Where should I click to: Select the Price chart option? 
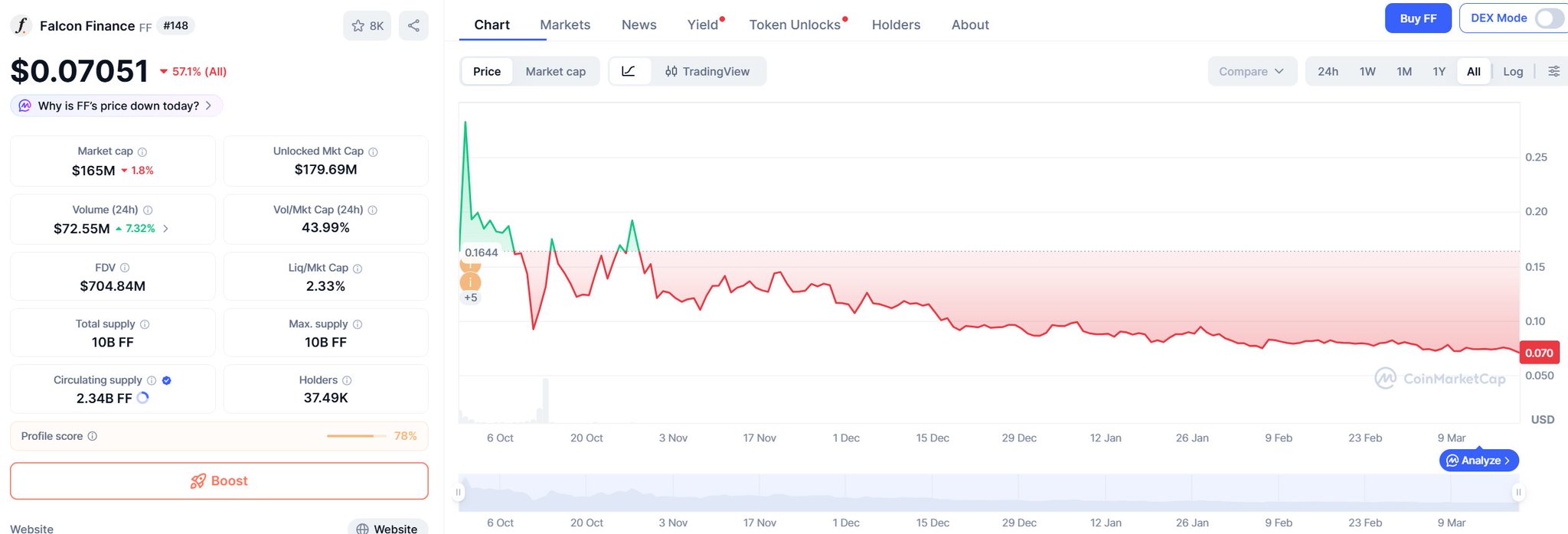[x=487, y=71]
